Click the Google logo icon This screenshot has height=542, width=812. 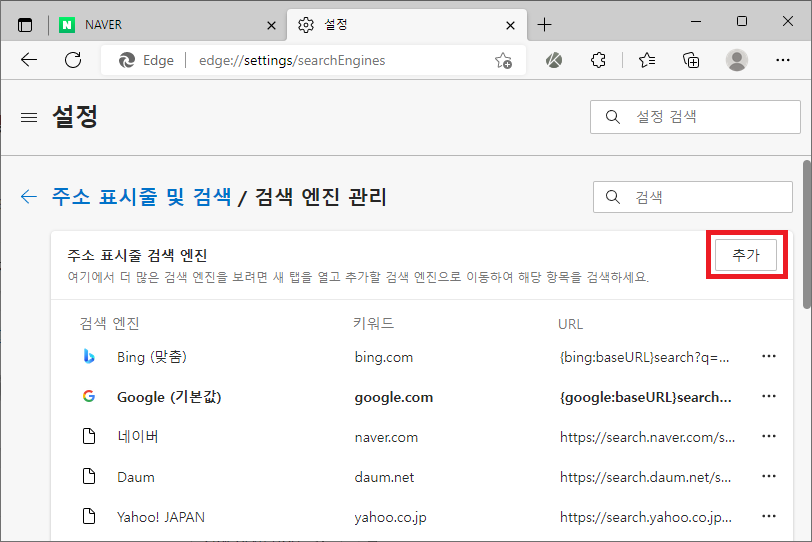[89, 397]
